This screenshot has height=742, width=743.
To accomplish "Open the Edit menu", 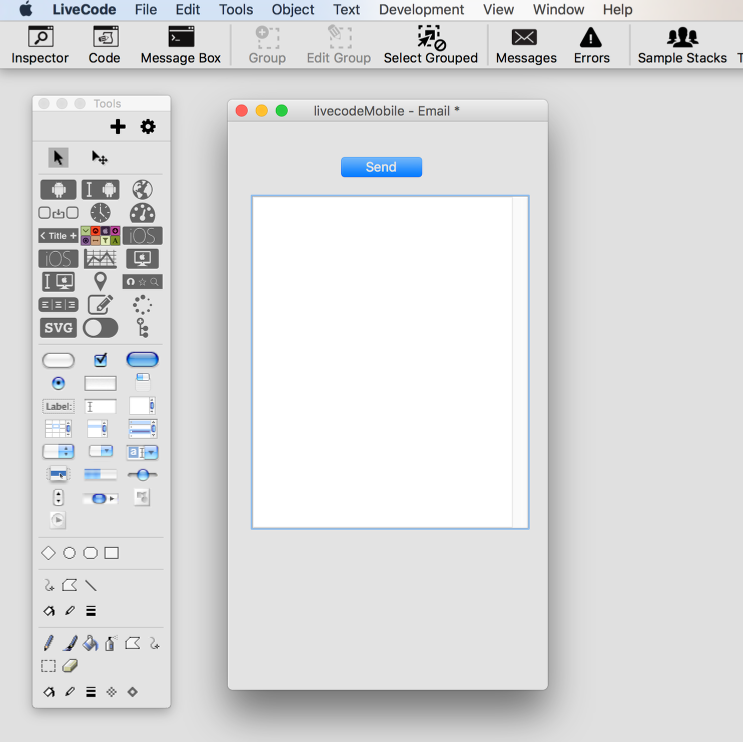I will click(188, 9).
